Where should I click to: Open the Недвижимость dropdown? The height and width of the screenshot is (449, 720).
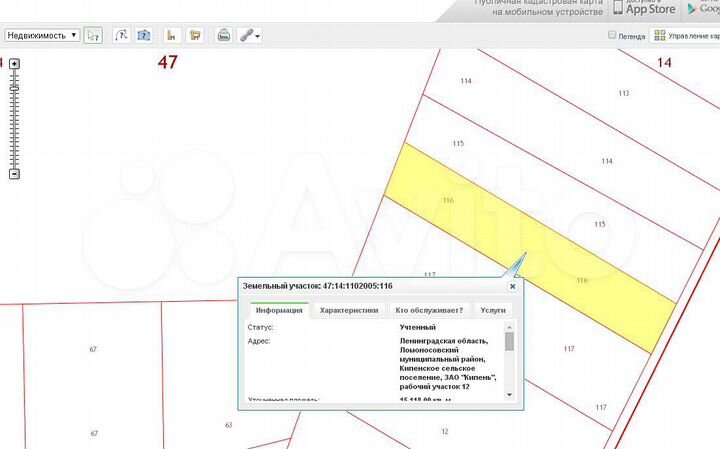pyautogui.click(x=42, y=35)
